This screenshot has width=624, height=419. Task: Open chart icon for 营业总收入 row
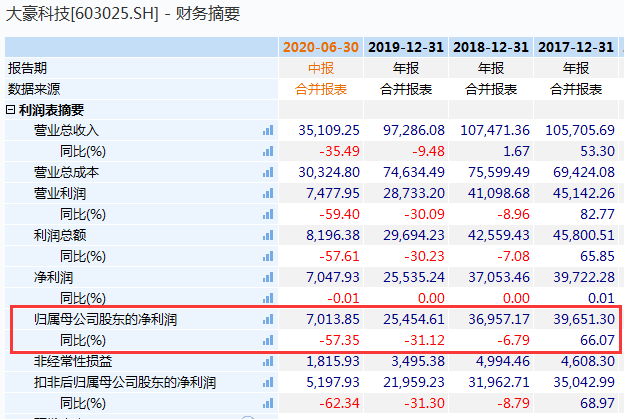coord(268,130)
